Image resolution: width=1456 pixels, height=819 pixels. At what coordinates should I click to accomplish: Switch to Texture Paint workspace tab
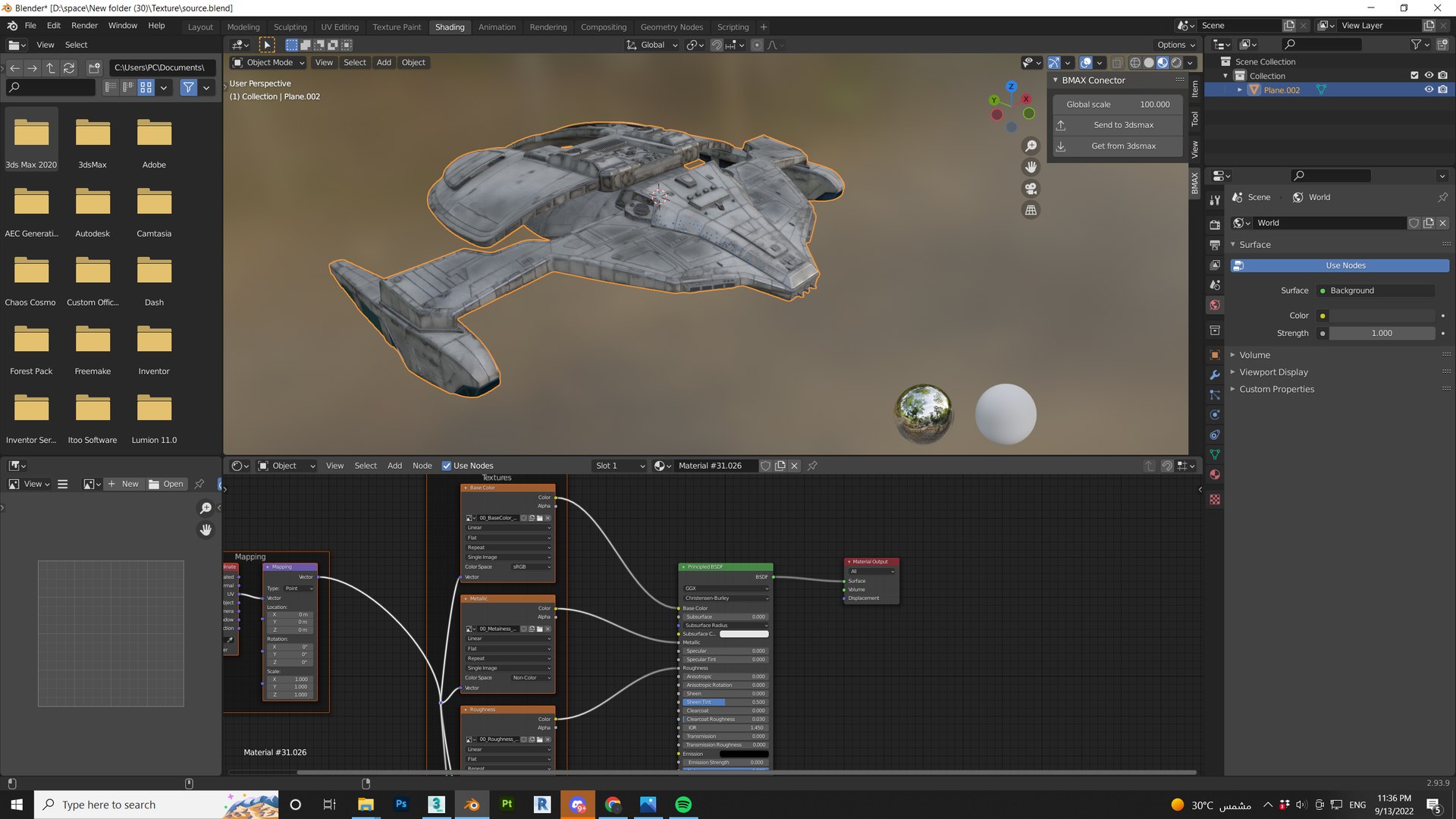397,27
